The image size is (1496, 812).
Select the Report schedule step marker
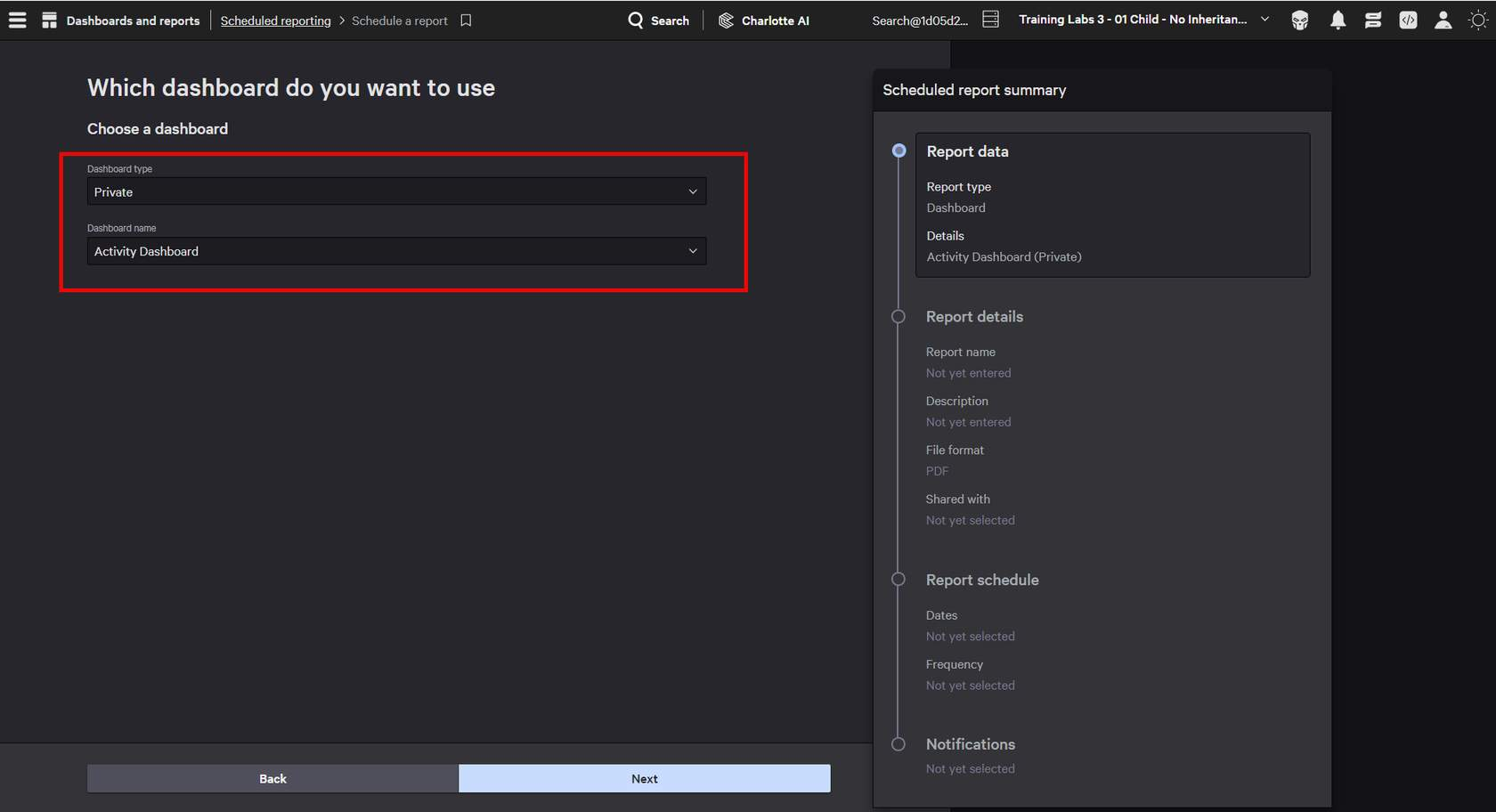(x=898, y=580)
